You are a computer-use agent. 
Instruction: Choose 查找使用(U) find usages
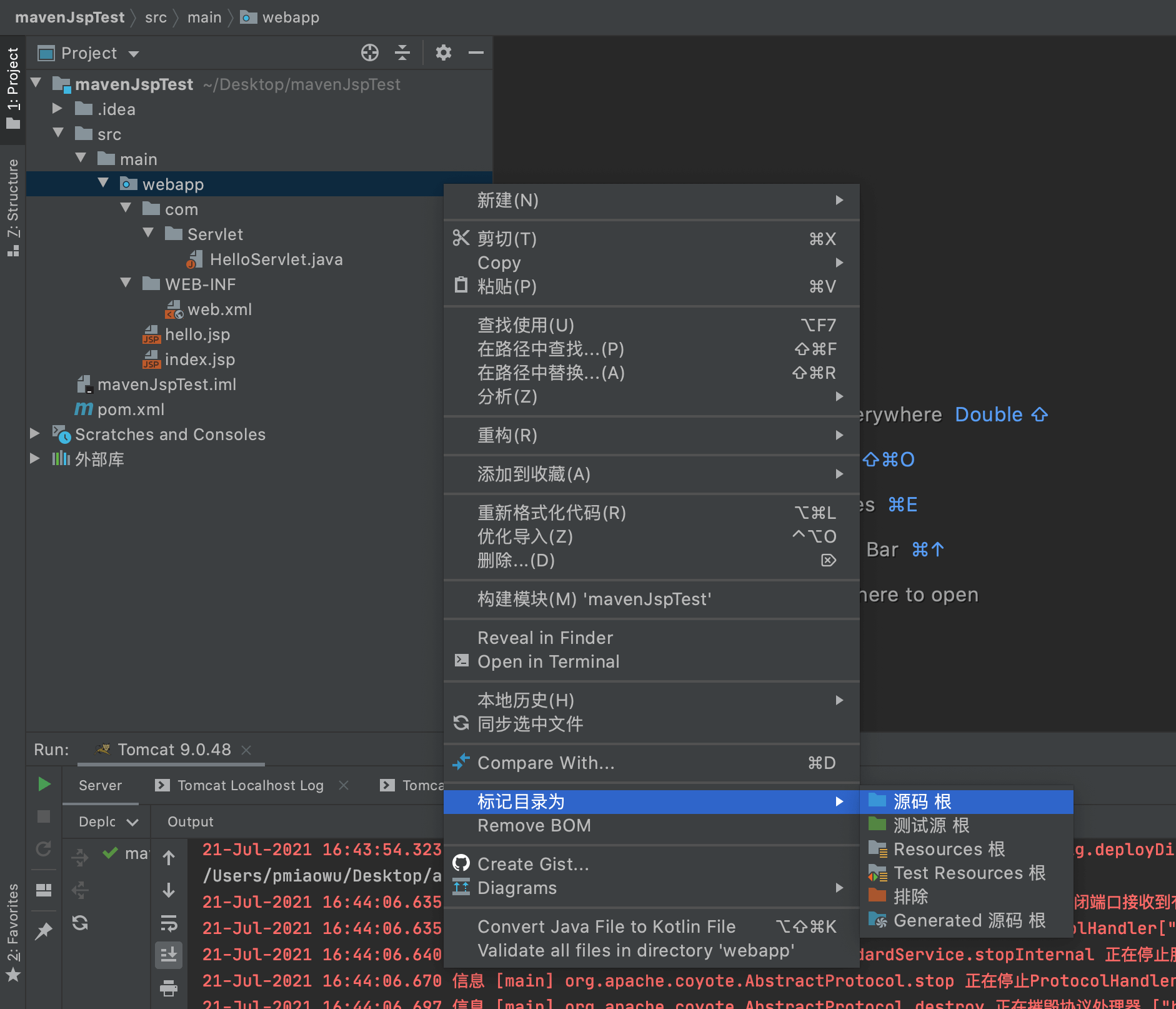[x=652, y=325]
